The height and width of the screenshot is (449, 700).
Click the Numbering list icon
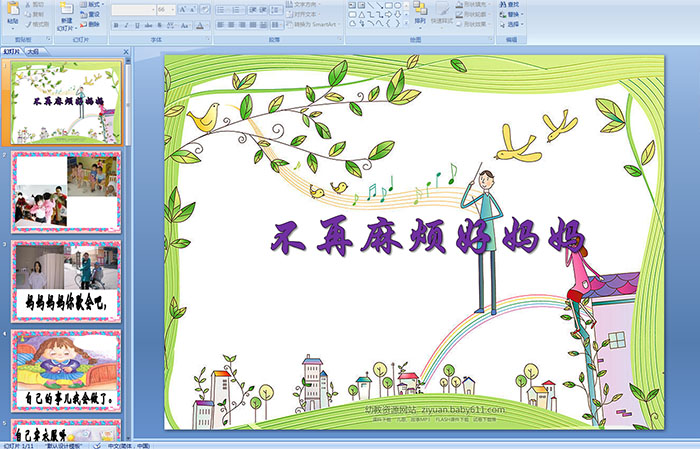point(238,9)
